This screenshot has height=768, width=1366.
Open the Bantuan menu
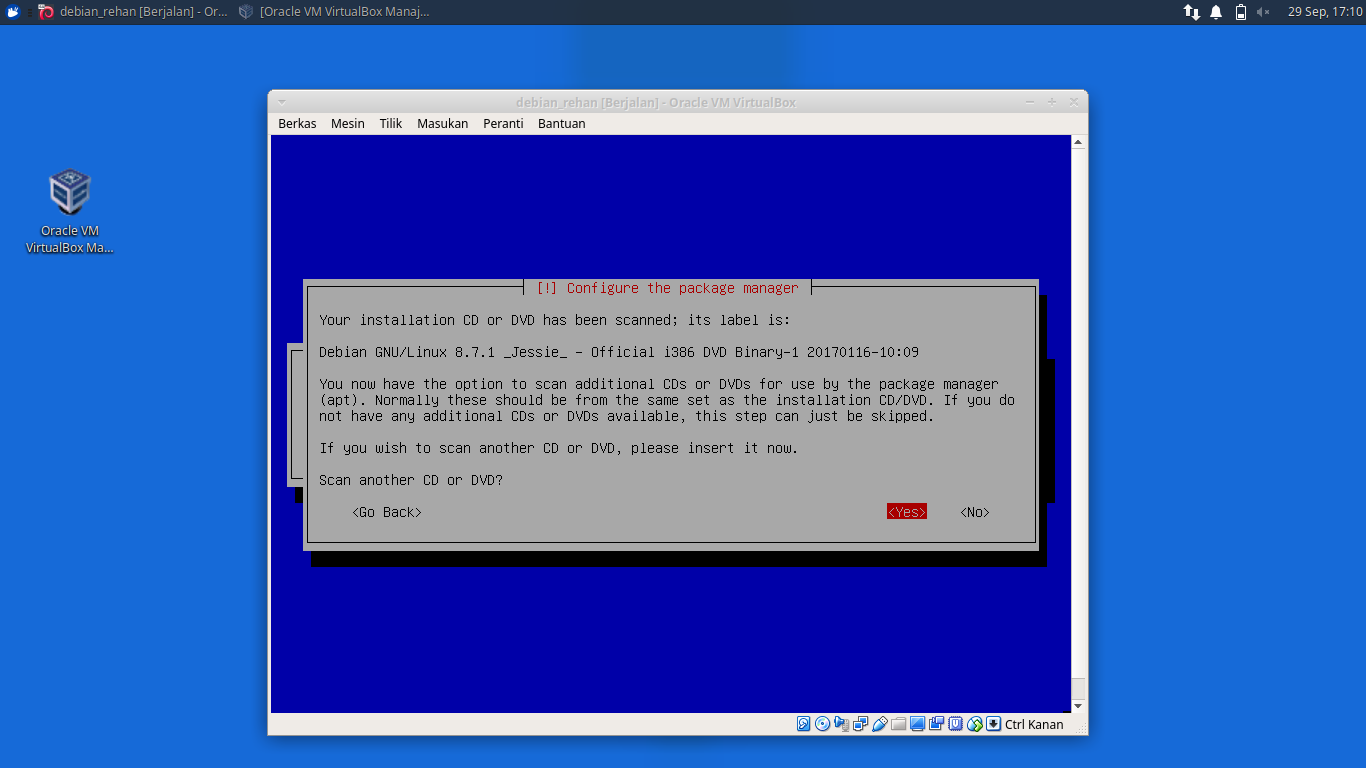pyautogui.click(x=562, y=124)
